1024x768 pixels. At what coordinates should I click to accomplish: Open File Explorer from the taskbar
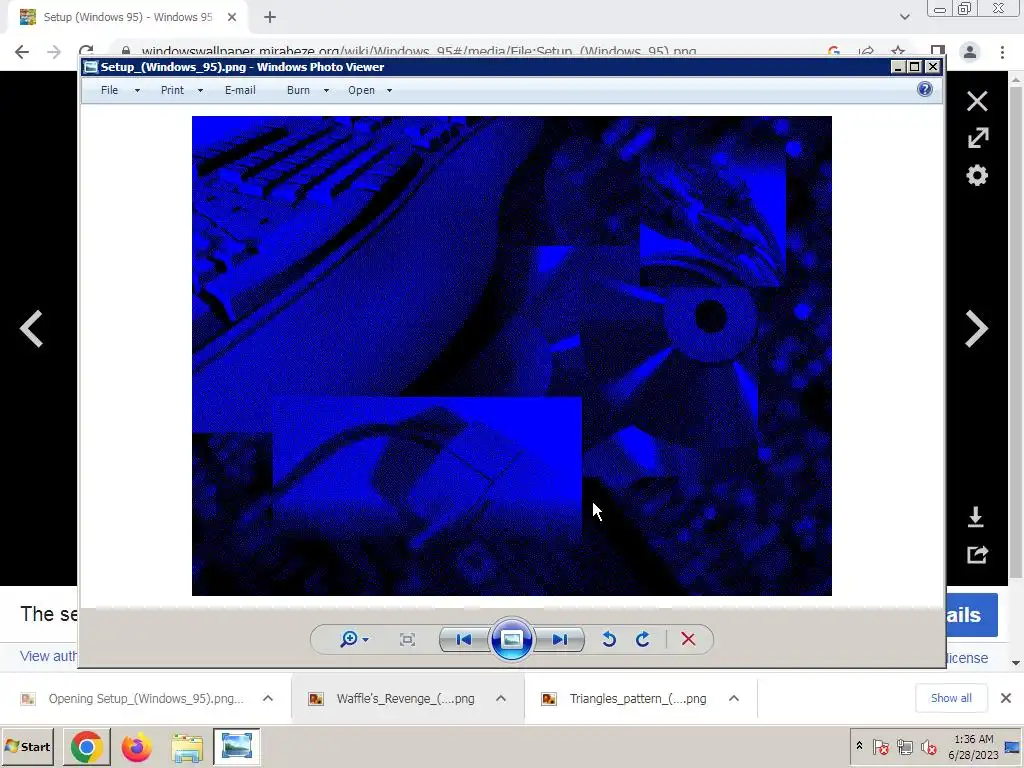click(187, 746)
